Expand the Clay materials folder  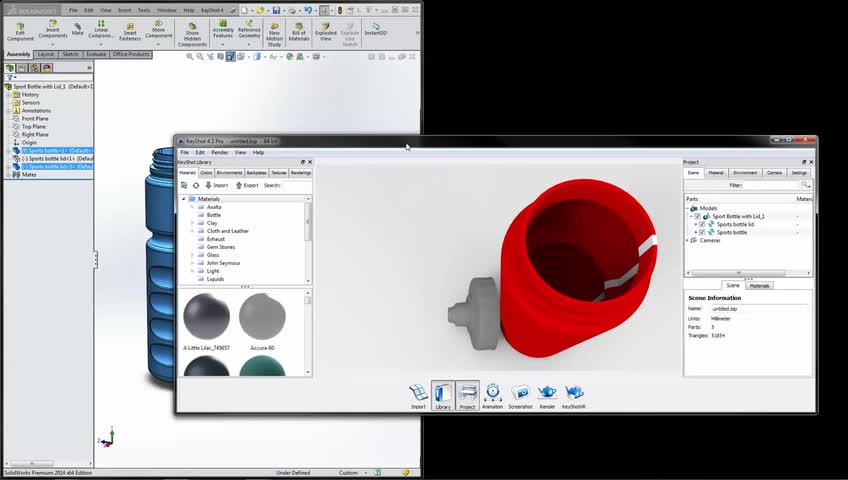click(193, 223)
